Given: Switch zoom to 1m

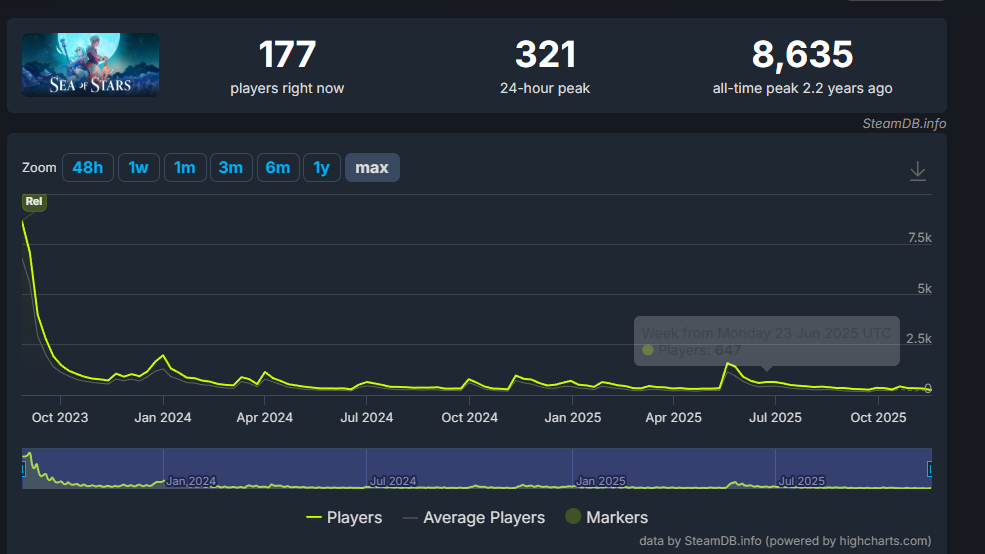Looking at the screenshot, I should (x=184, y=167).
